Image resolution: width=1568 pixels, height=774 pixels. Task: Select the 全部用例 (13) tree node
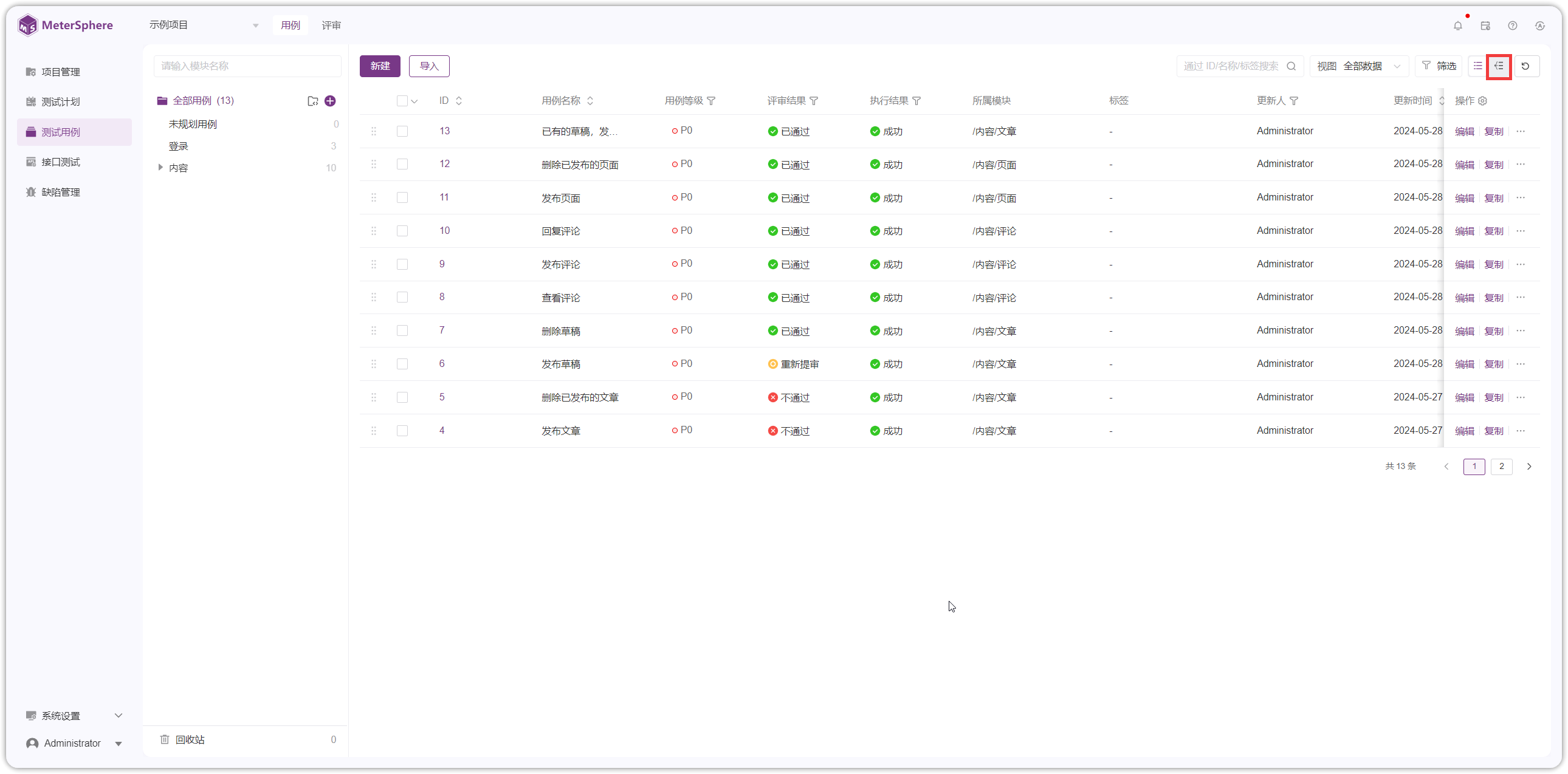pos(204,101)
